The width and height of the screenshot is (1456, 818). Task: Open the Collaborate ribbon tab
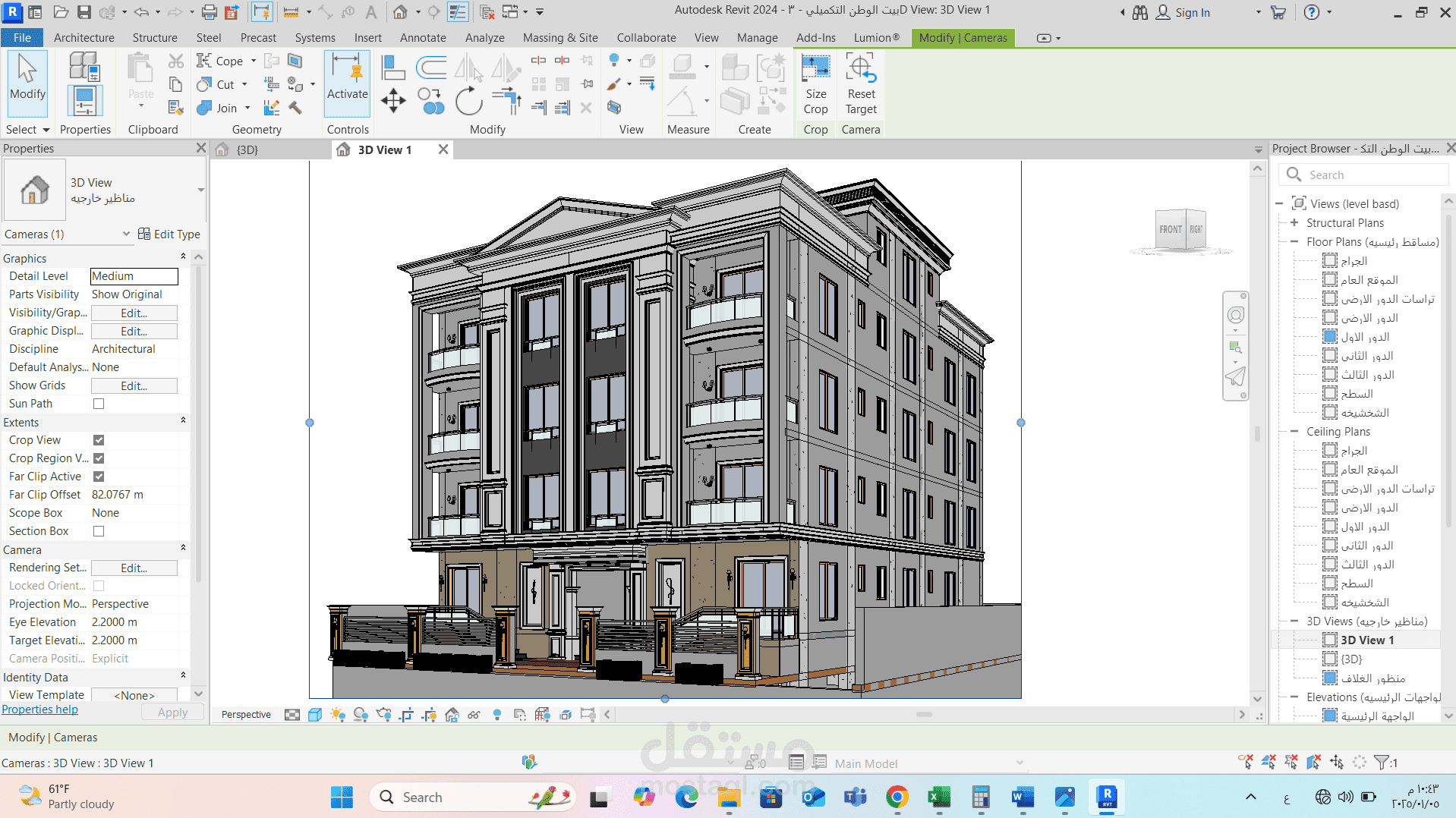646,37
